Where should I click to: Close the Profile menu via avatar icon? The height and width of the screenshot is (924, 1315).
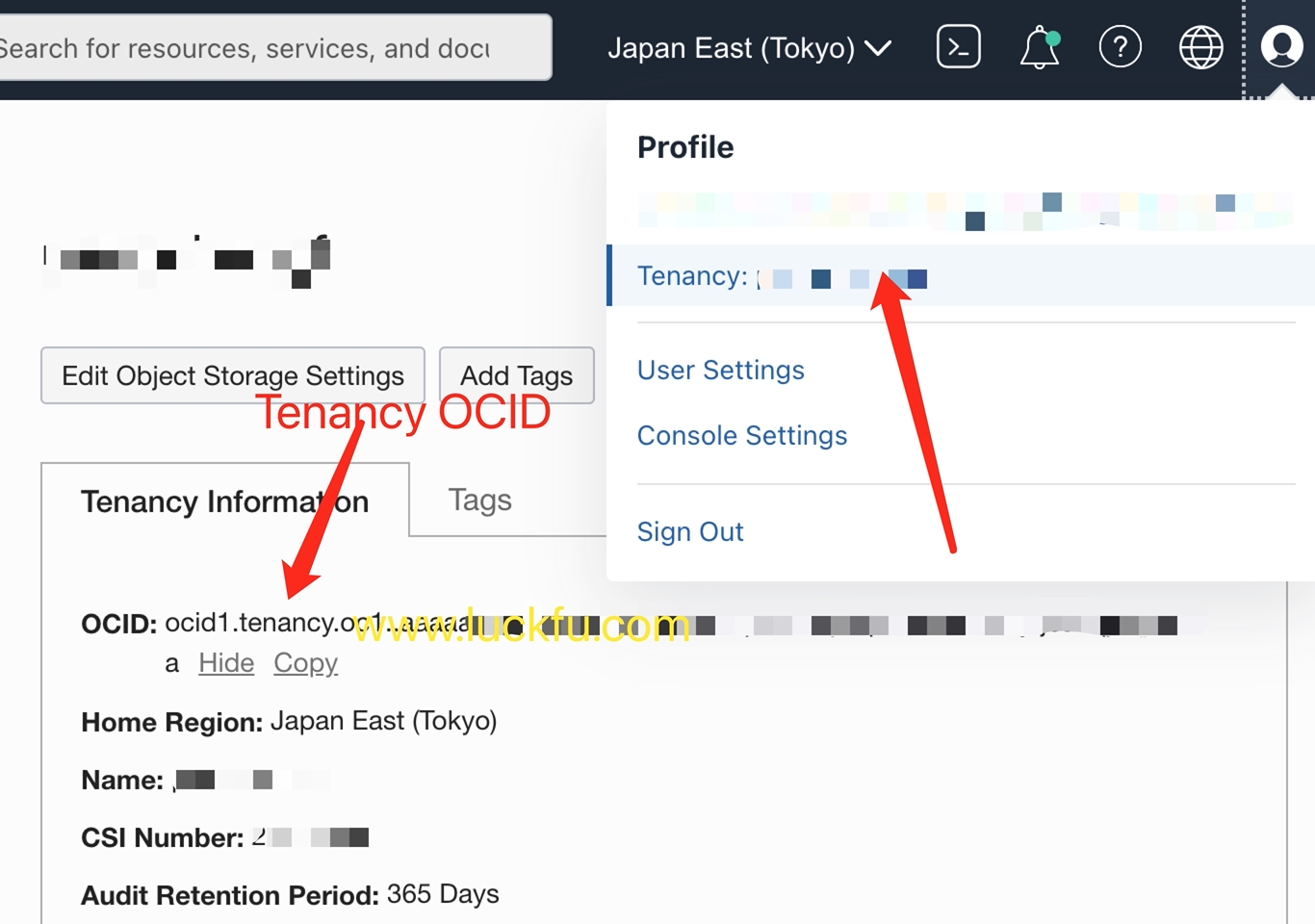pyautogui.click(x=1281, y=46)
